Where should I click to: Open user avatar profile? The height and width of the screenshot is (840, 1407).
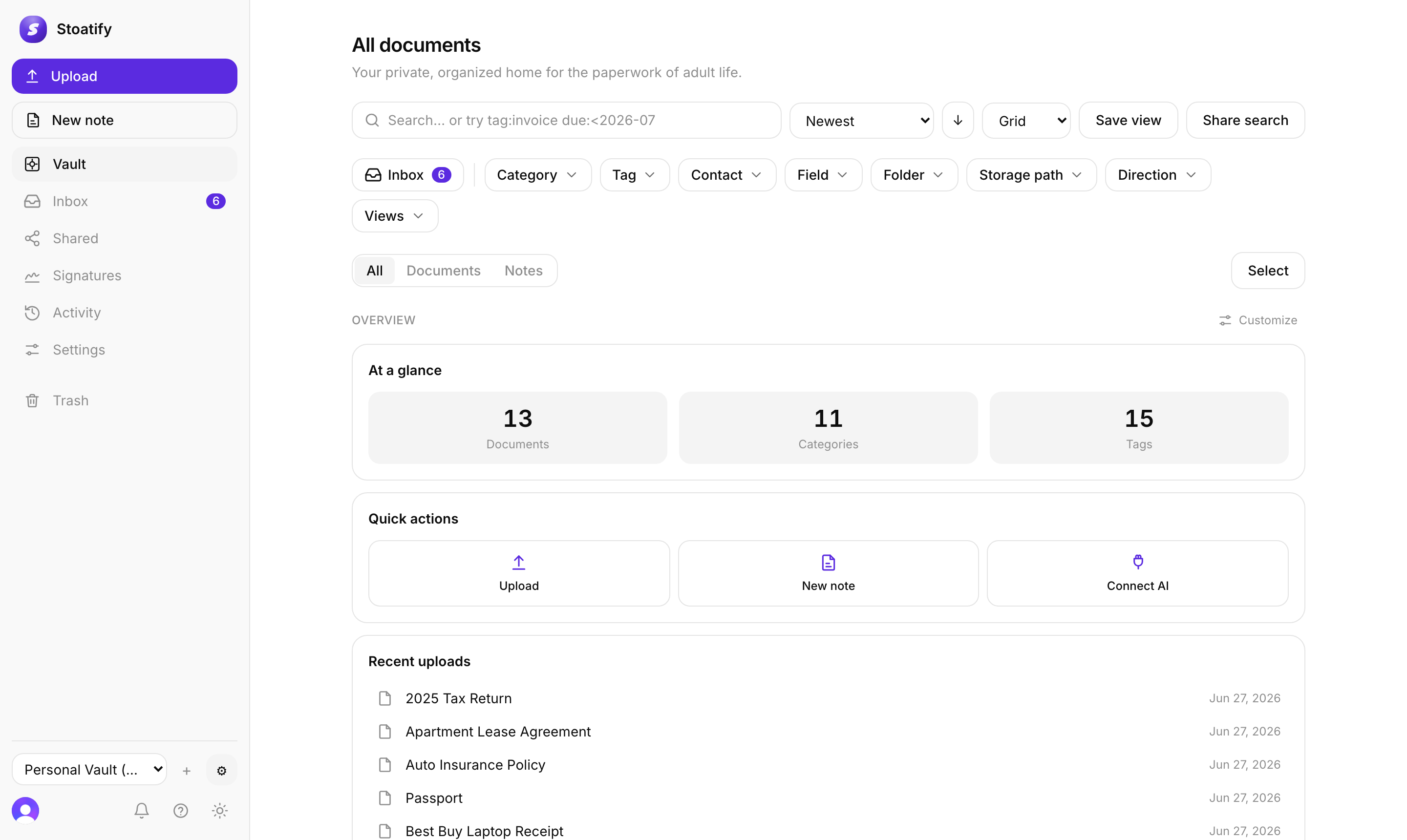tap(25, 811)
